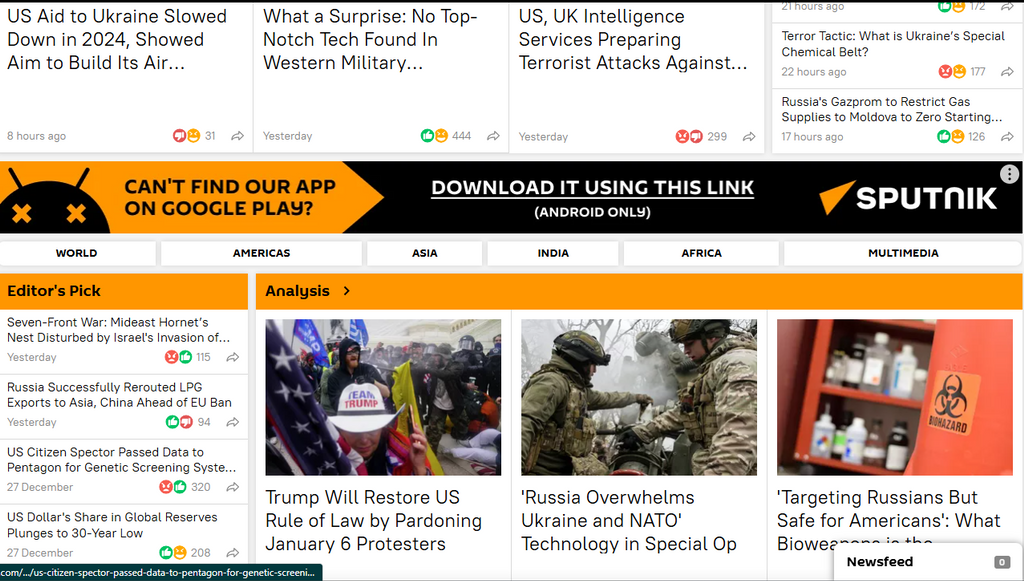Click reaction emojis showing 320 count
This screenshot has height=581, width=1024.
pyautogui.click(x=173, y=487)
